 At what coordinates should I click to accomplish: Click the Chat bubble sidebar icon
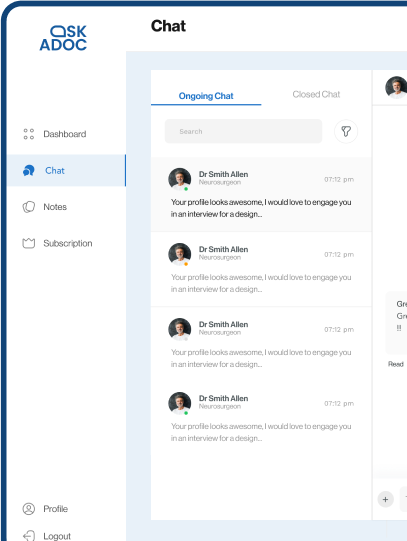29,170
